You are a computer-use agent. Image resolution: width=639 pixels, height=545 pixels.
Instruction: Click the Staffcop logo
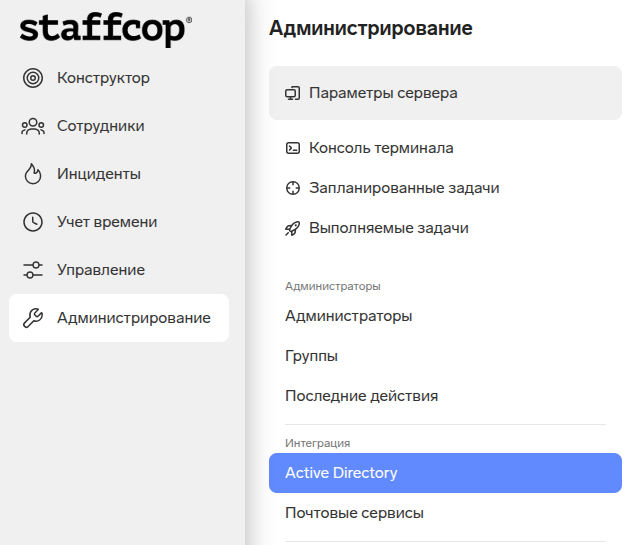click(x=105, y=28)
